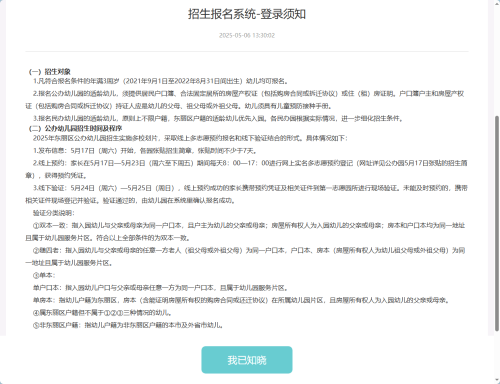Click the 我已知晓 confirmation button
This screenshot has width=500, height=384.
coord(247,360)
